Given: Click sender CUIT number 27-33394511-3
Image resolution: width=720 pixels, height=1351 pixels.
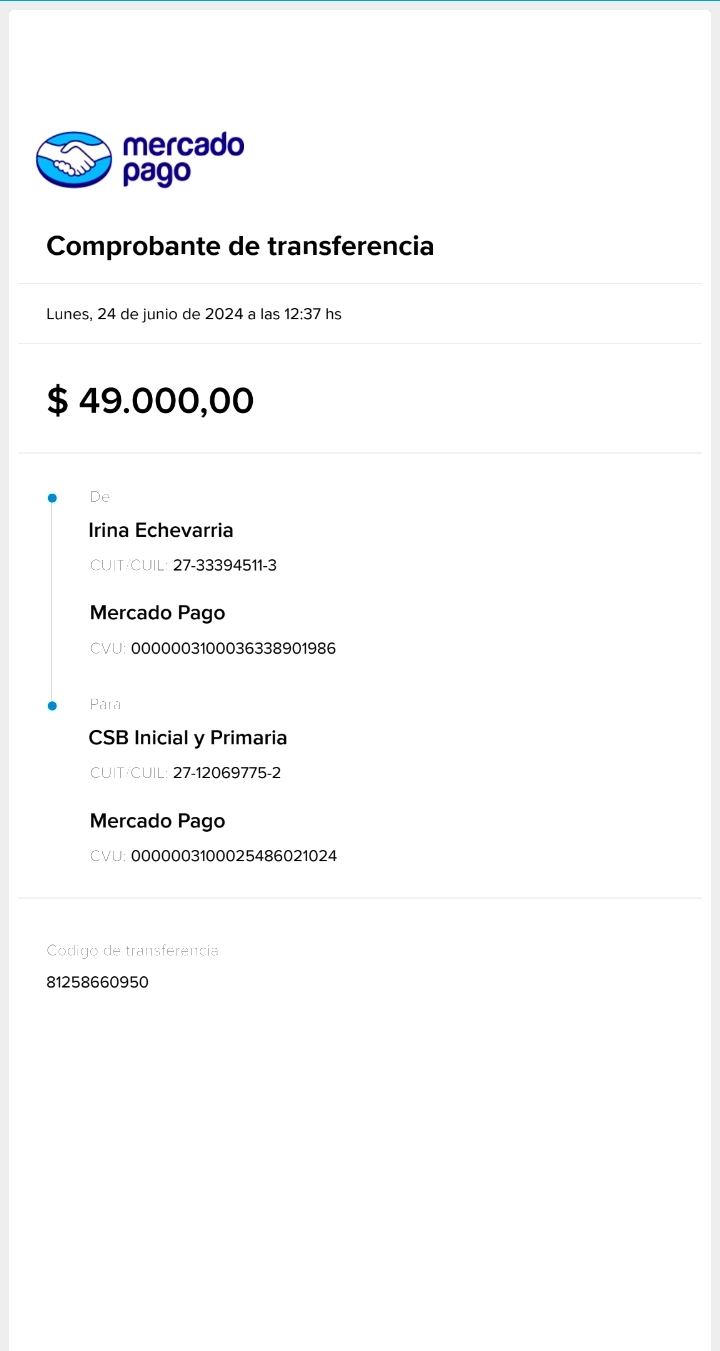Looking at the screenshot, I should [x=225, y=566].
